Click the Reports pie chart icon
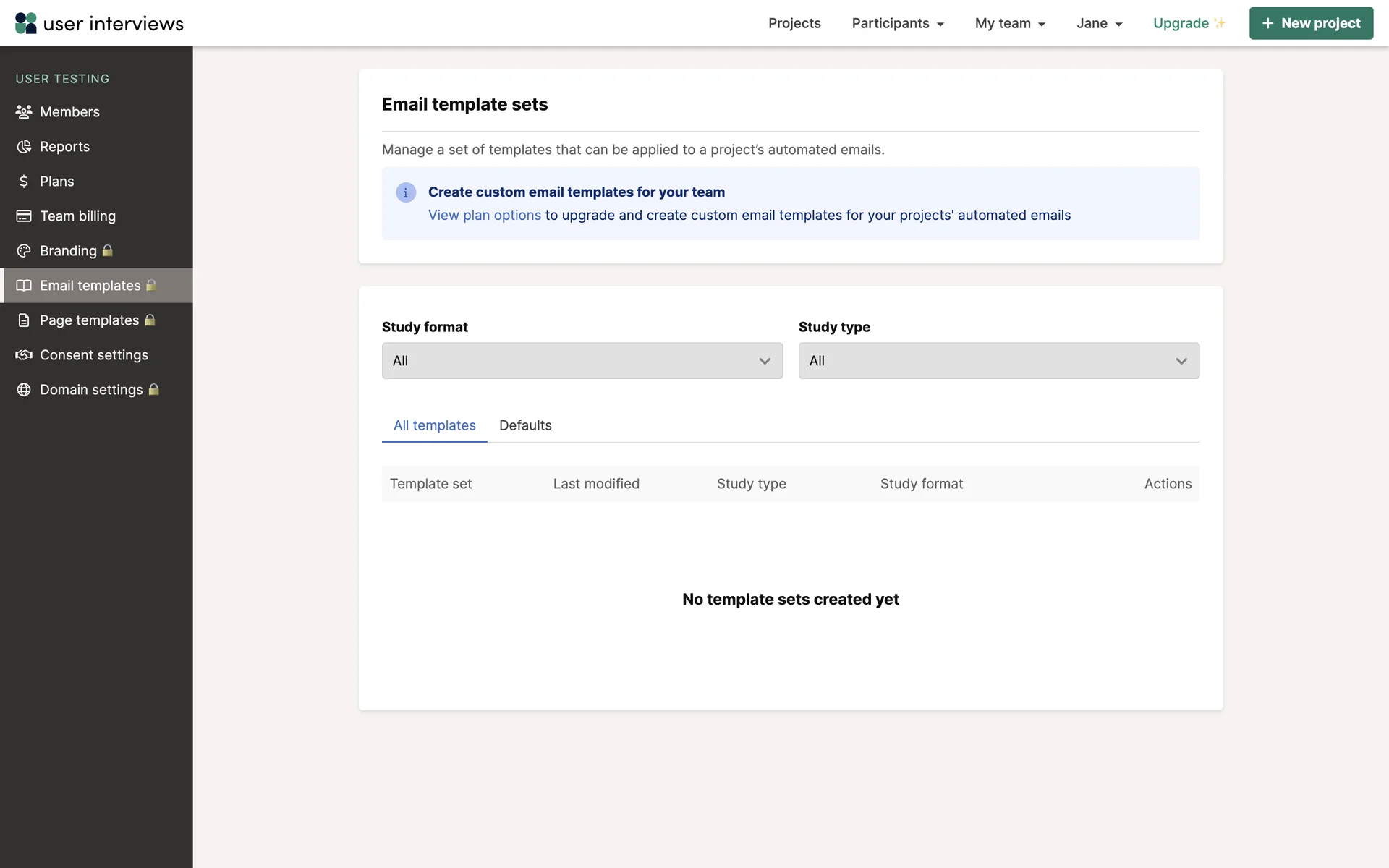Viewport: 1389px width, 868px height. (24, 147)
